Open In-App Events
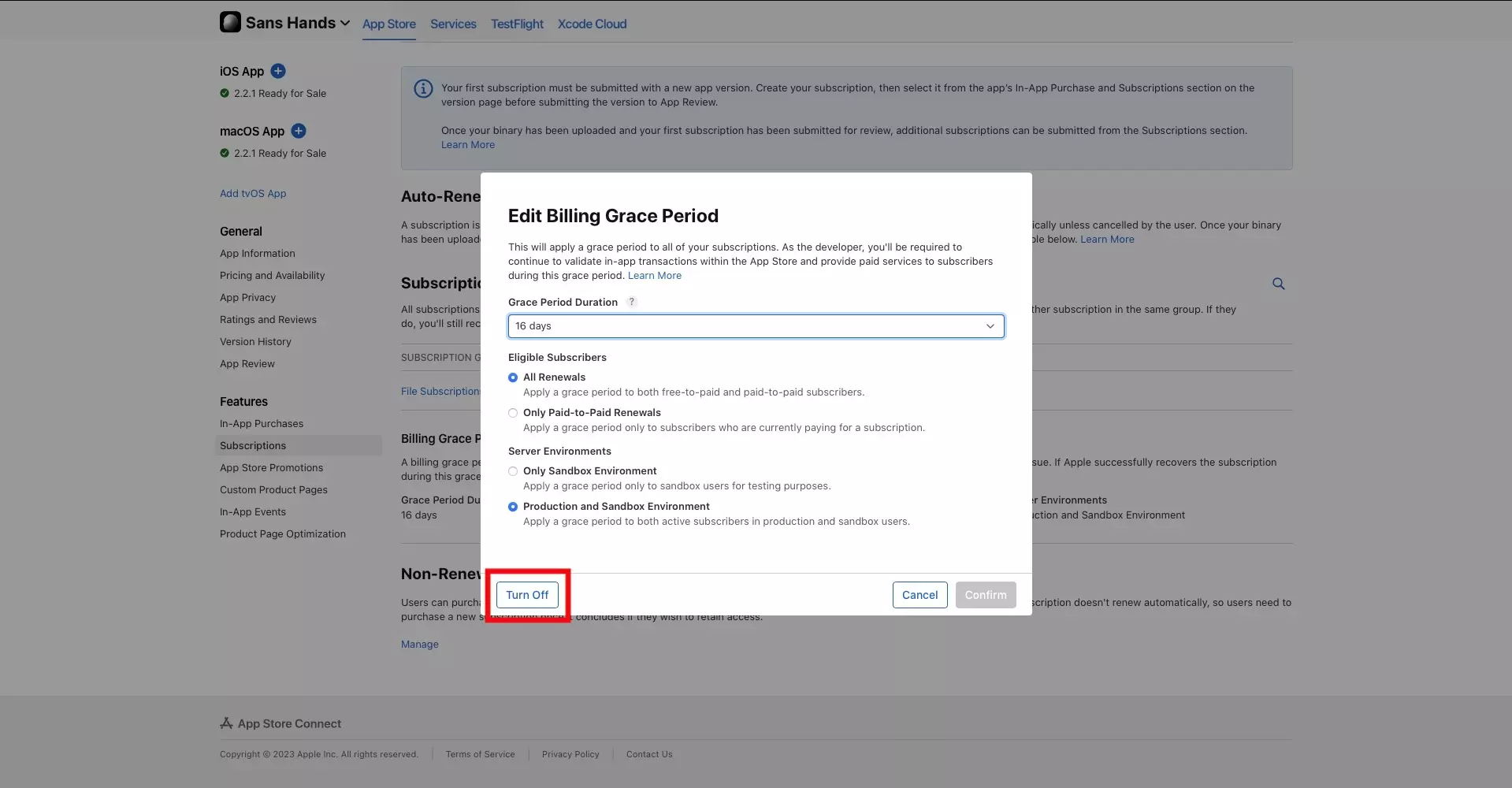Image resolution: width=1512 pixels, height=788 pixels. [x=253, y=512]
